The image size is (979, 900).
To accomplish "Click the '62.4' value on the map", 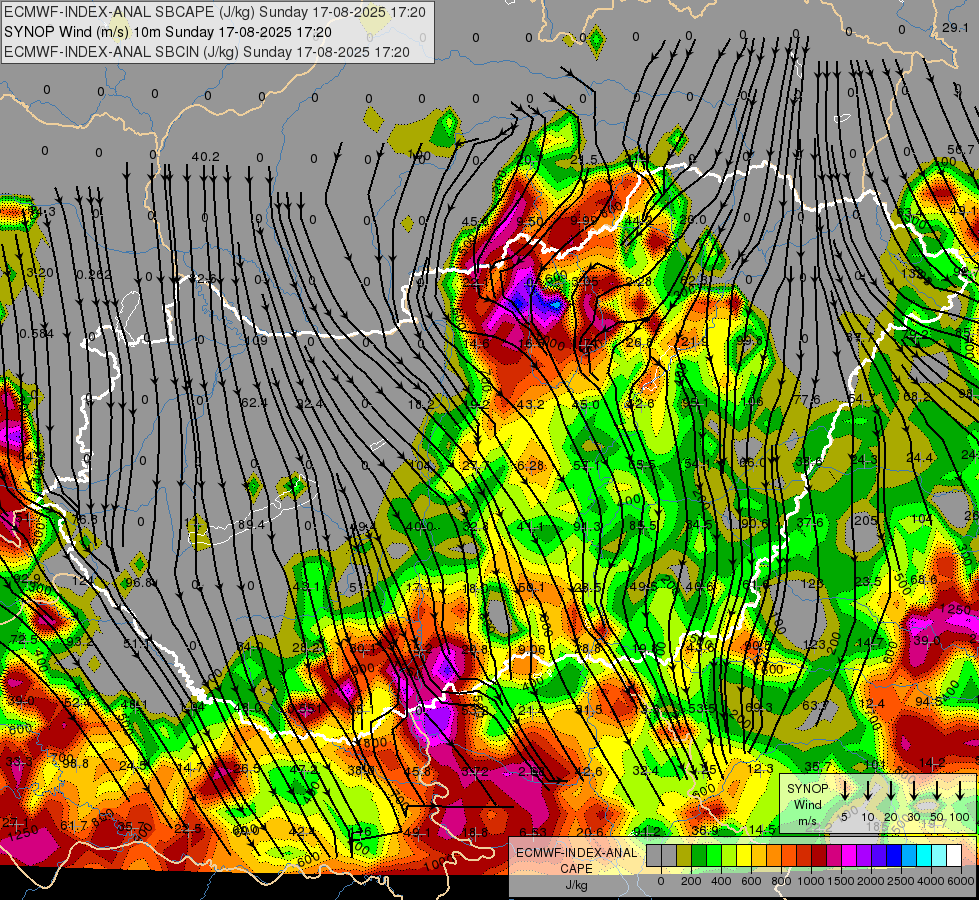I will pos(254,403).
